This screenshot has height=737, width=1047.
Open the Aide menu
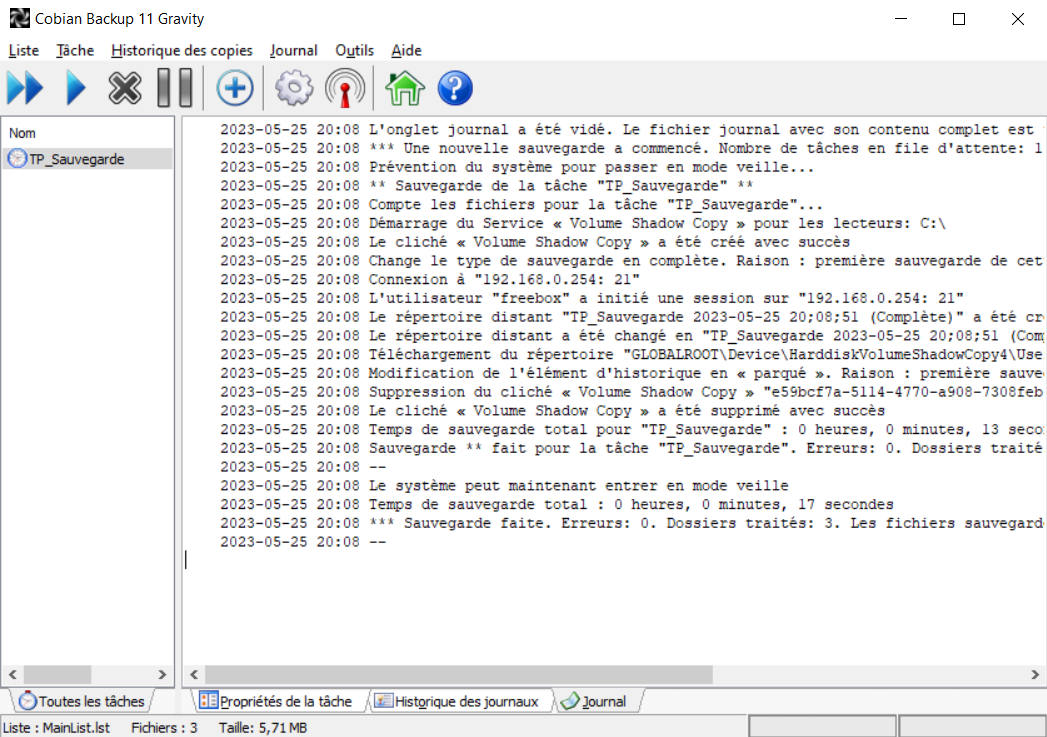click(x=406, y=51)
